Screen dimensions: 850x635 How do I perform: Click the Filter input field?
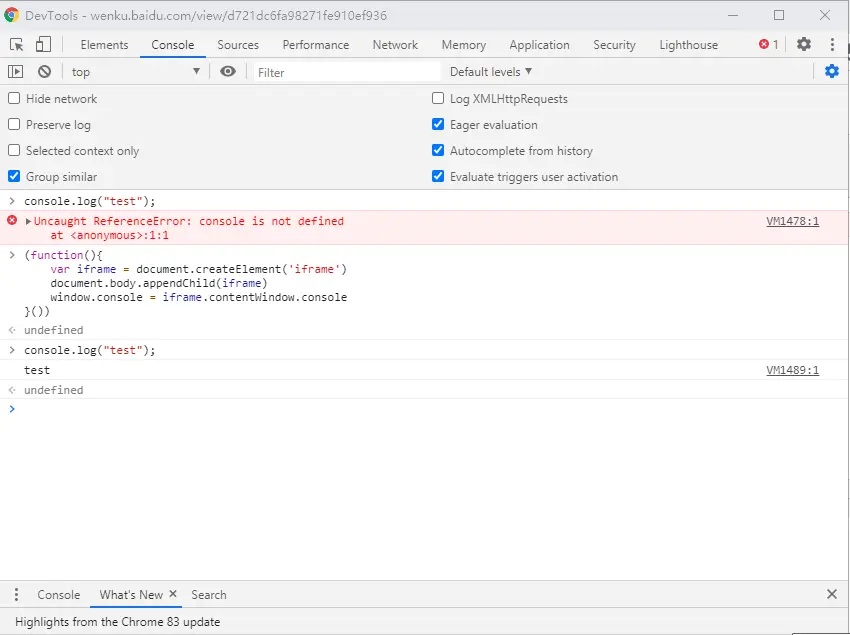345,72
